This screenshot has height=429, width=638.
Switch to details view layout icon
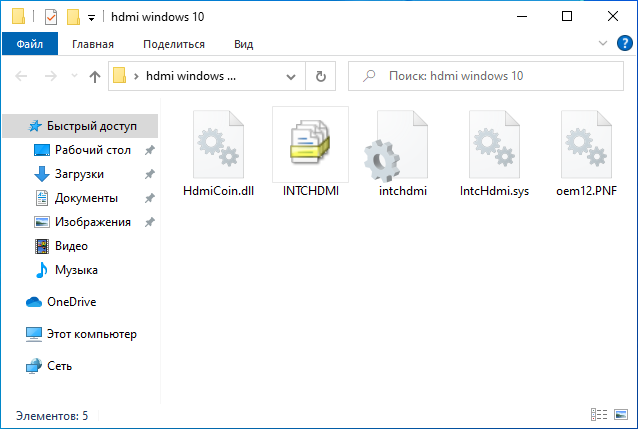(599, 415)
